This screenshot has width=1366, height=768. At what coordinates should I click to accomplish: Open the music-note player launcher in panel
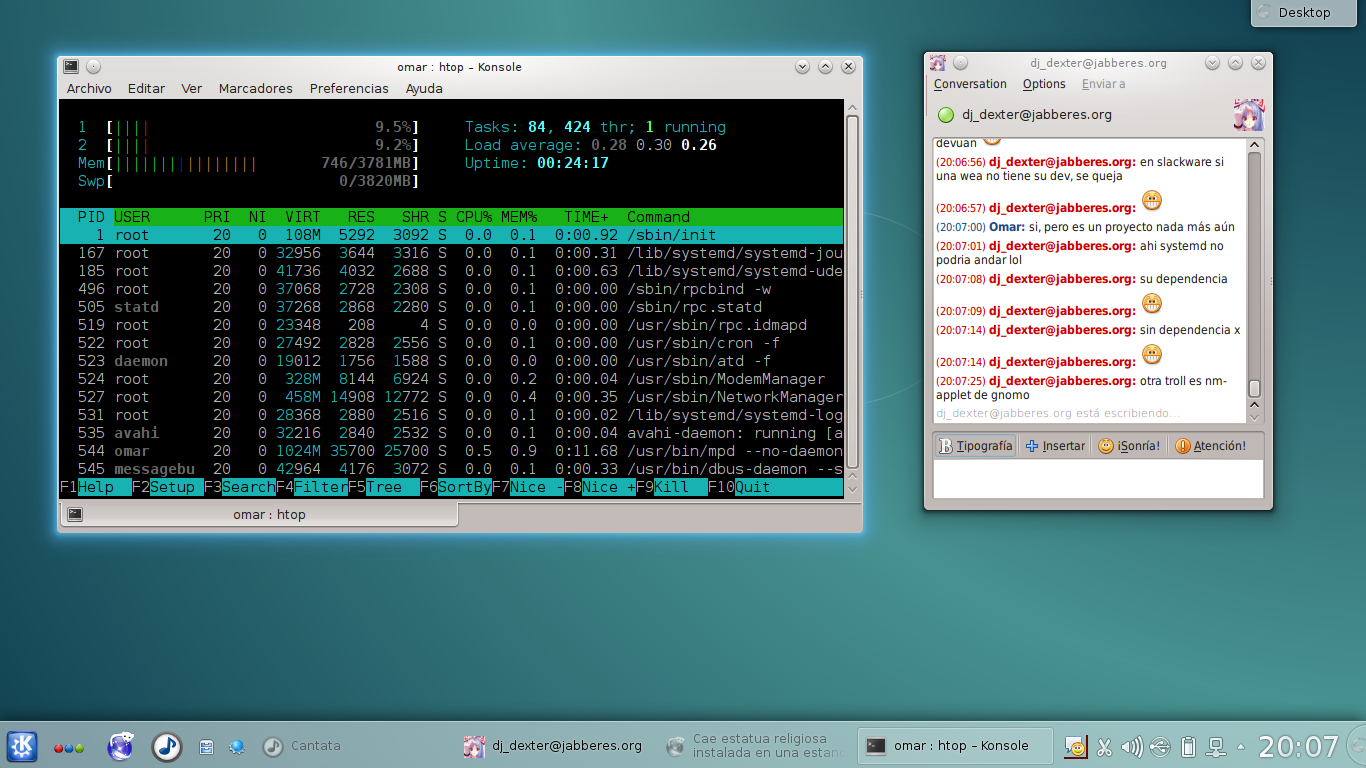(167, 746)
